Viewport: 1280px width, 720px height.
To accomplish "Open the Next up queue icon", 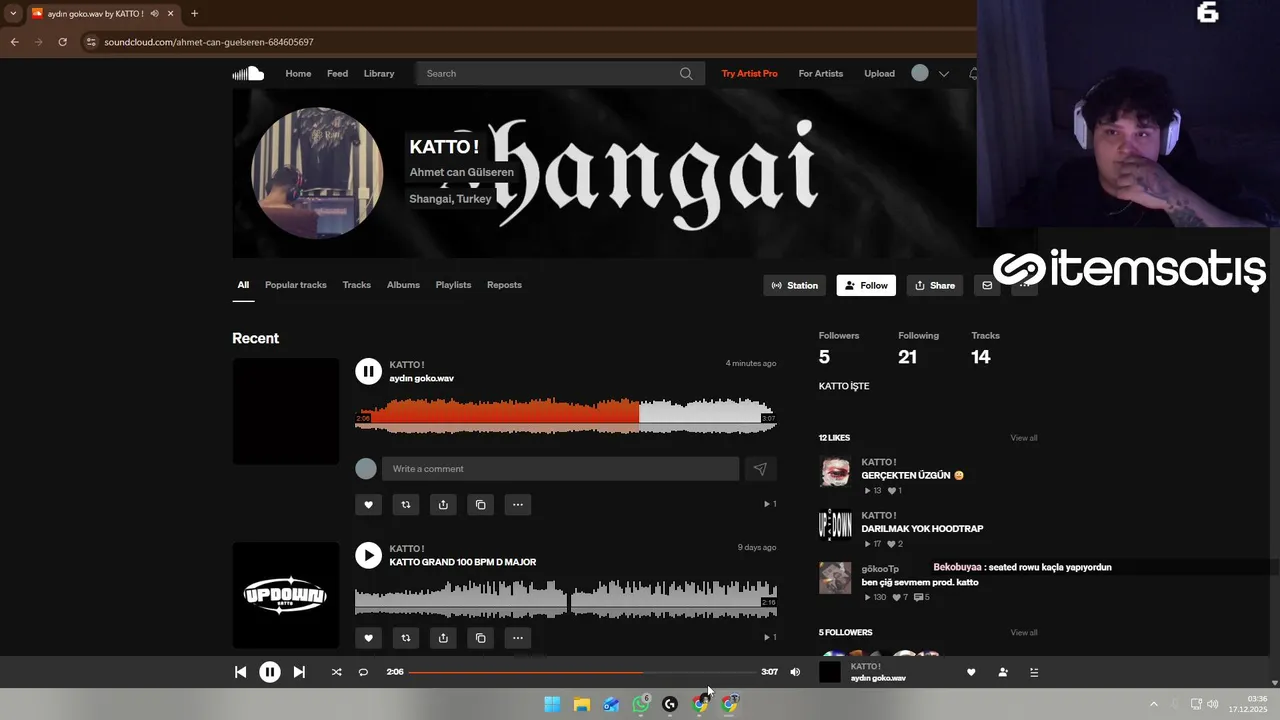I will click(1034, 672).
